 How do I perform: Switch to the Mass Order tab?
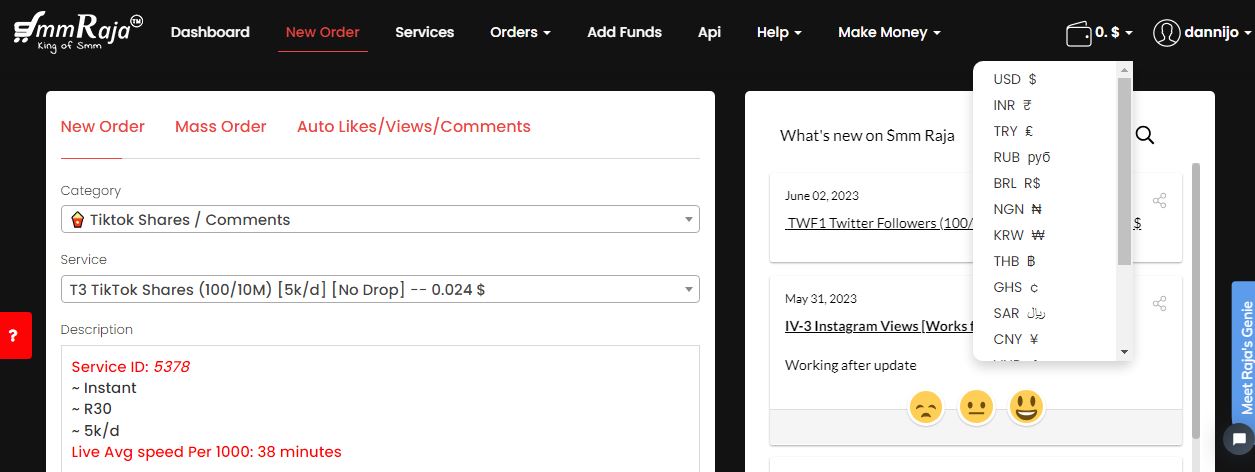[x=220, y=127]
